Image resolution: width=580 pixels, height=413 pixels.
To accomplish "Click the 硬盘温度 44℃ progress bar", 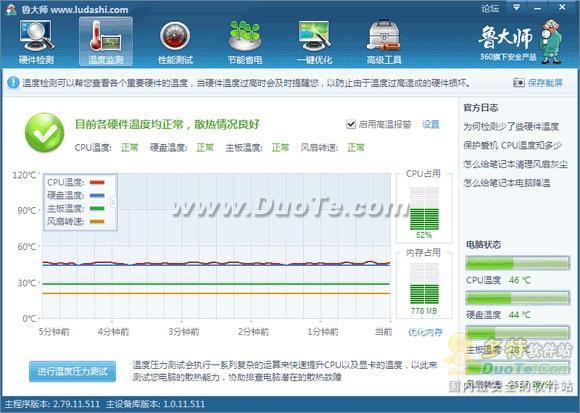I will [517, 298].
